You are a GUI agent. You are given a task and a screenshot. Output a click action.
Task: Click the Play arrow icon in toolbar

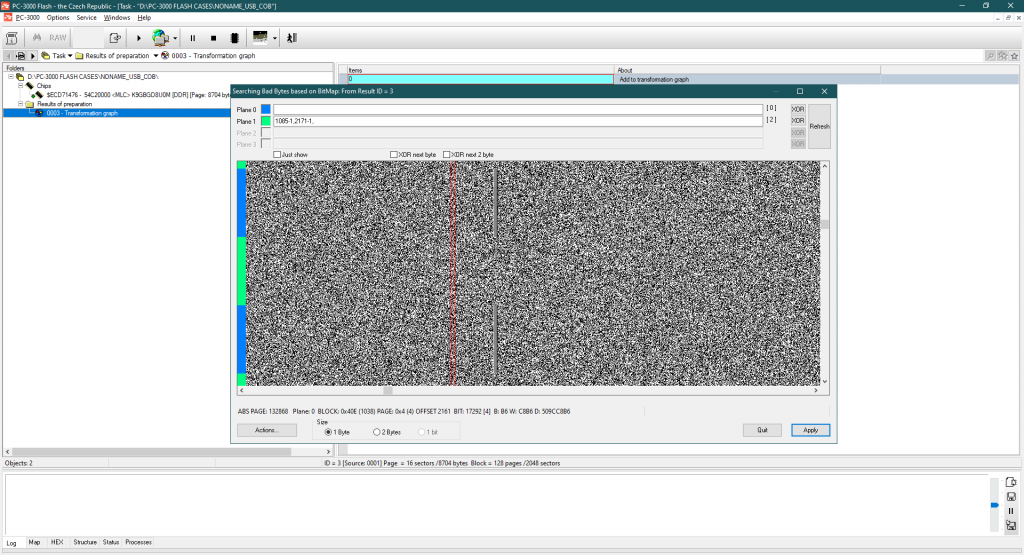tap(138, 38)
